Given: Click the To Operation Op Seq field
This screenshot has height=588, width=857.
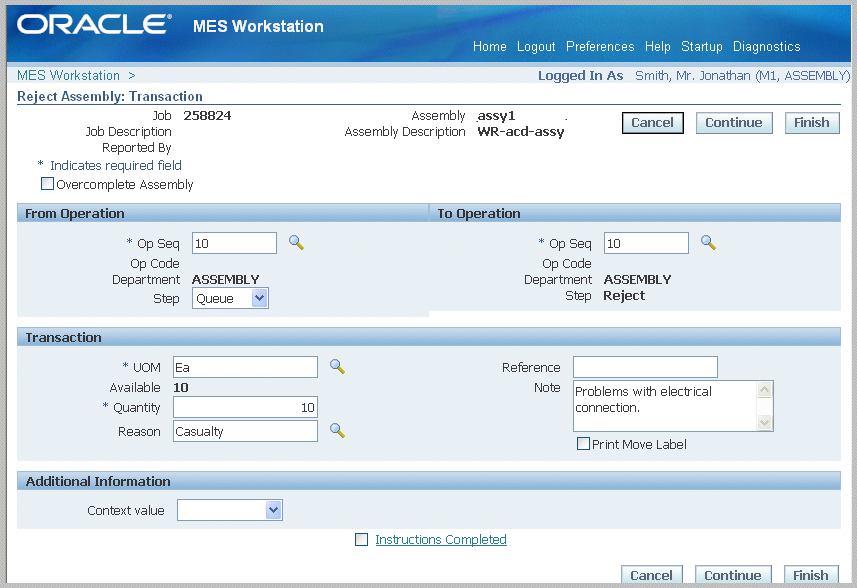Looking at the screenshot, I should (x=646, y=243).
